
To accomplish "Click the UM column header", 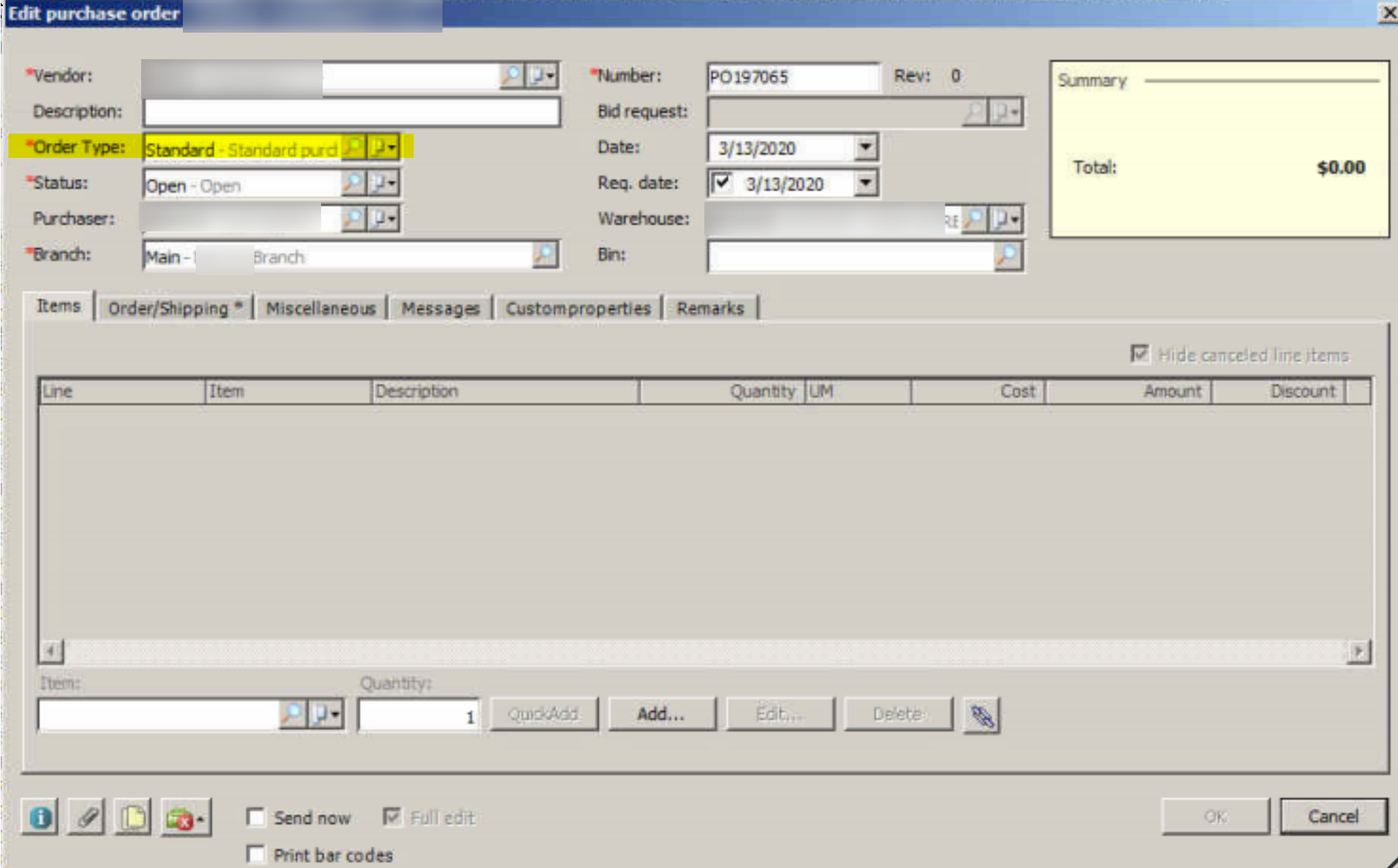I will coord(858,392).
